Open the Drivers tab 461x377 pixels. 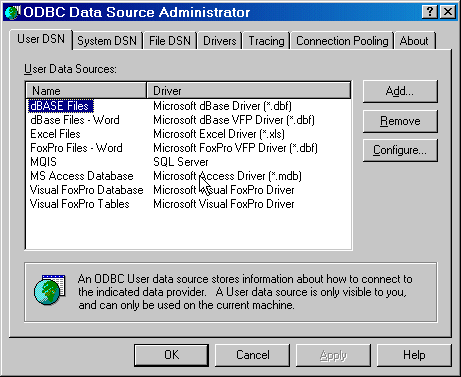pyautogui.click(x=220, y=41)
